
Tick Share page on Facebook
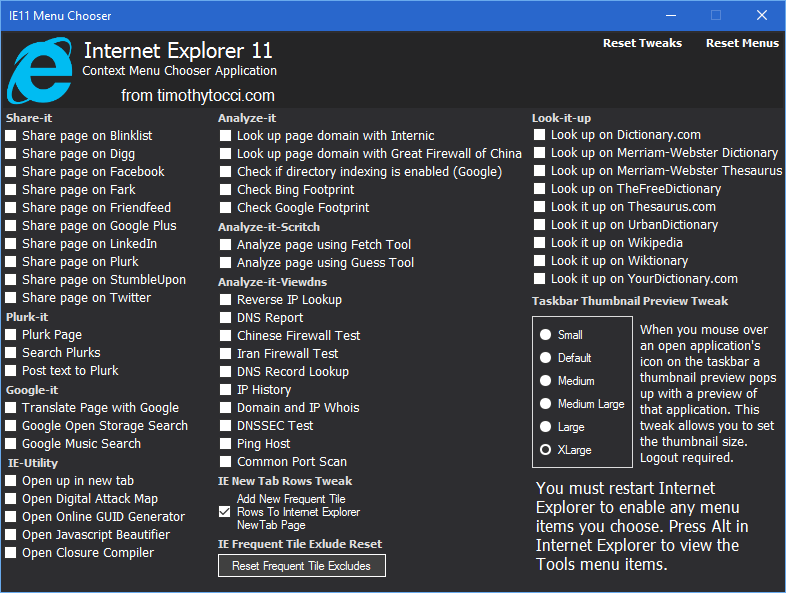point(11,172)
